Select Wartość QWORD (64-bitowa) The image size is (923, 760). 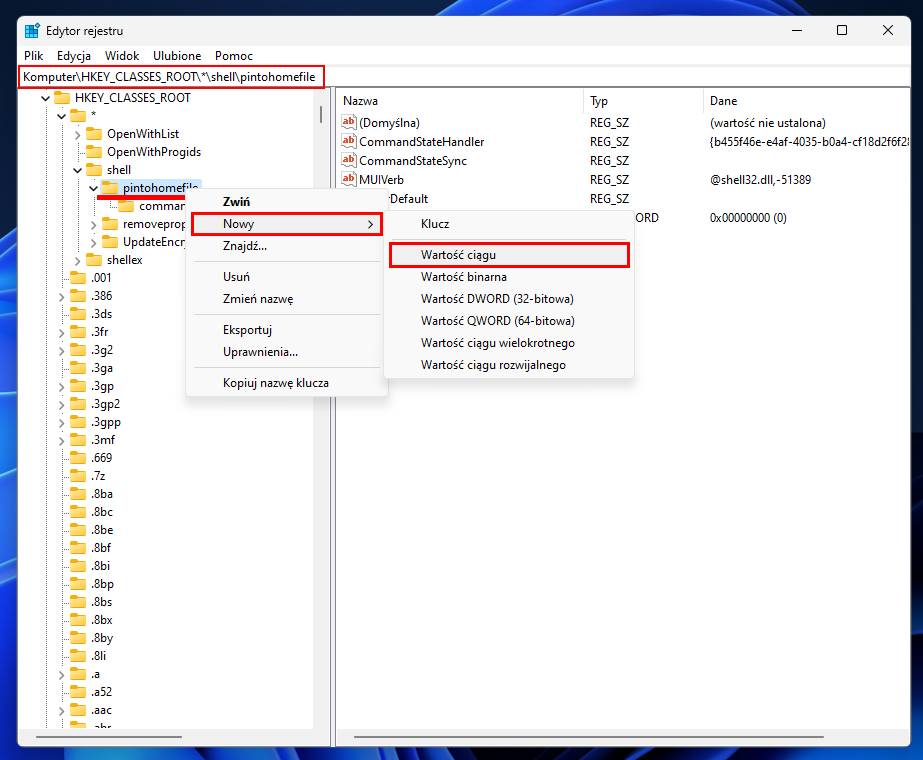[509, 321]
